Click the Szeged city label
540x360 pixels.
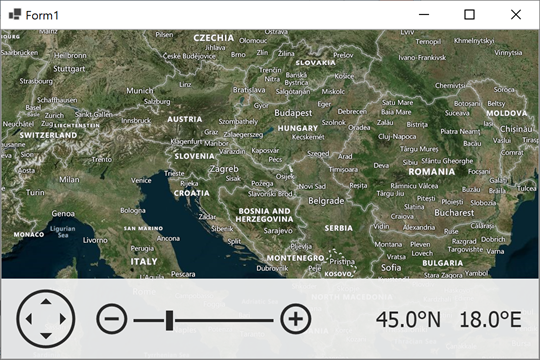[318, 154]
